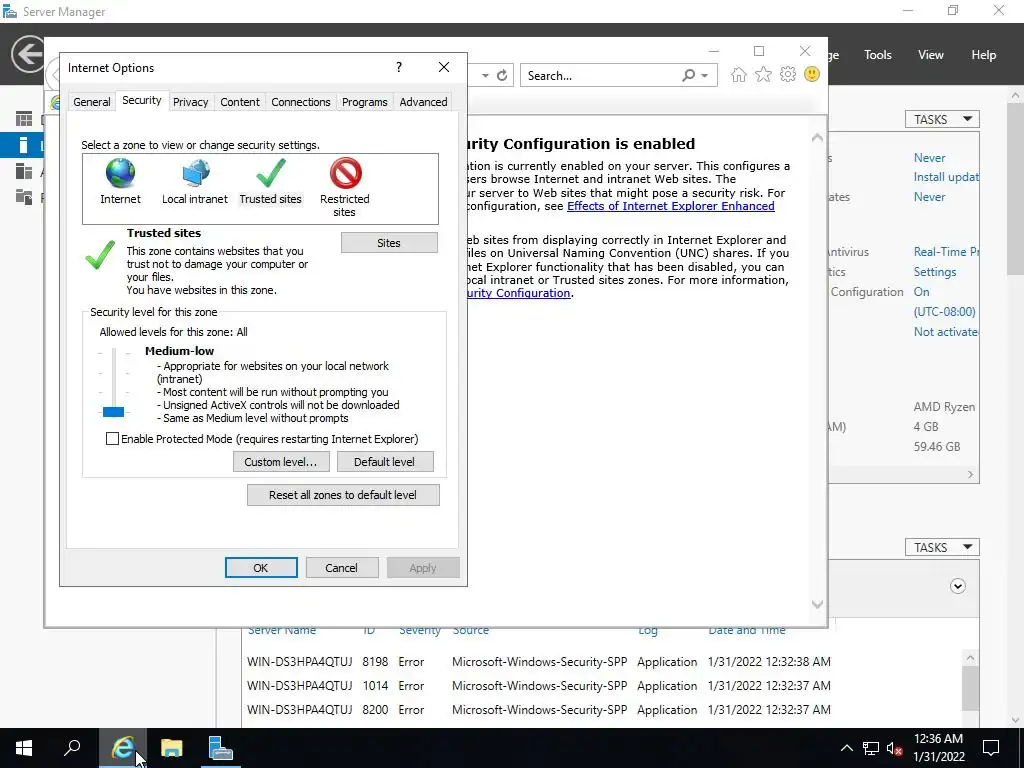
Task: Click the Real-Time Protection link
Action: click(x=946, y=251)
